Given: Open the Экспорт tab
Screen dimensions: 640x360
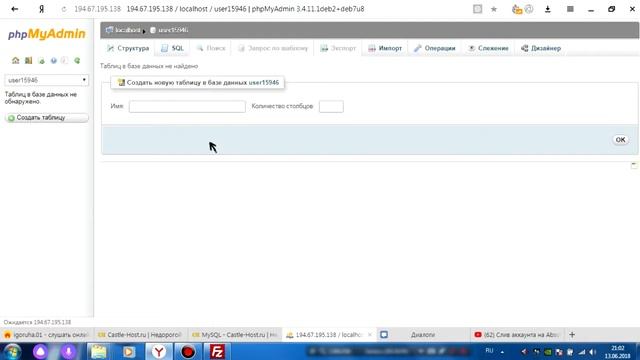Looking at the screenshot, I should tap(338, 48).
